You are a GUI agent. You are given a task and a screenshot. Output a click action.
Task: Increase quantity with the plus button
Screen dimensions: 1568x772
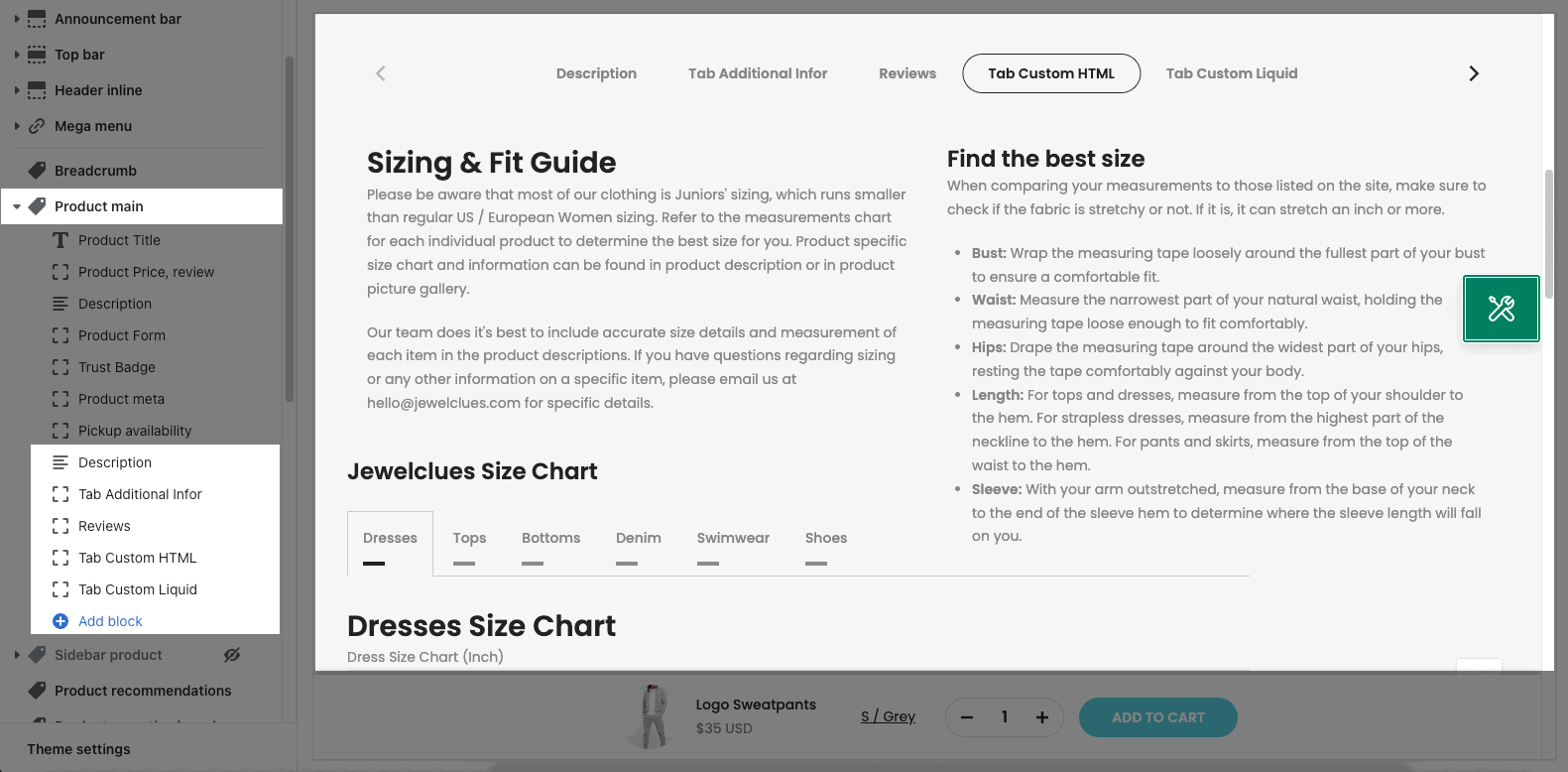(1042, 717)
